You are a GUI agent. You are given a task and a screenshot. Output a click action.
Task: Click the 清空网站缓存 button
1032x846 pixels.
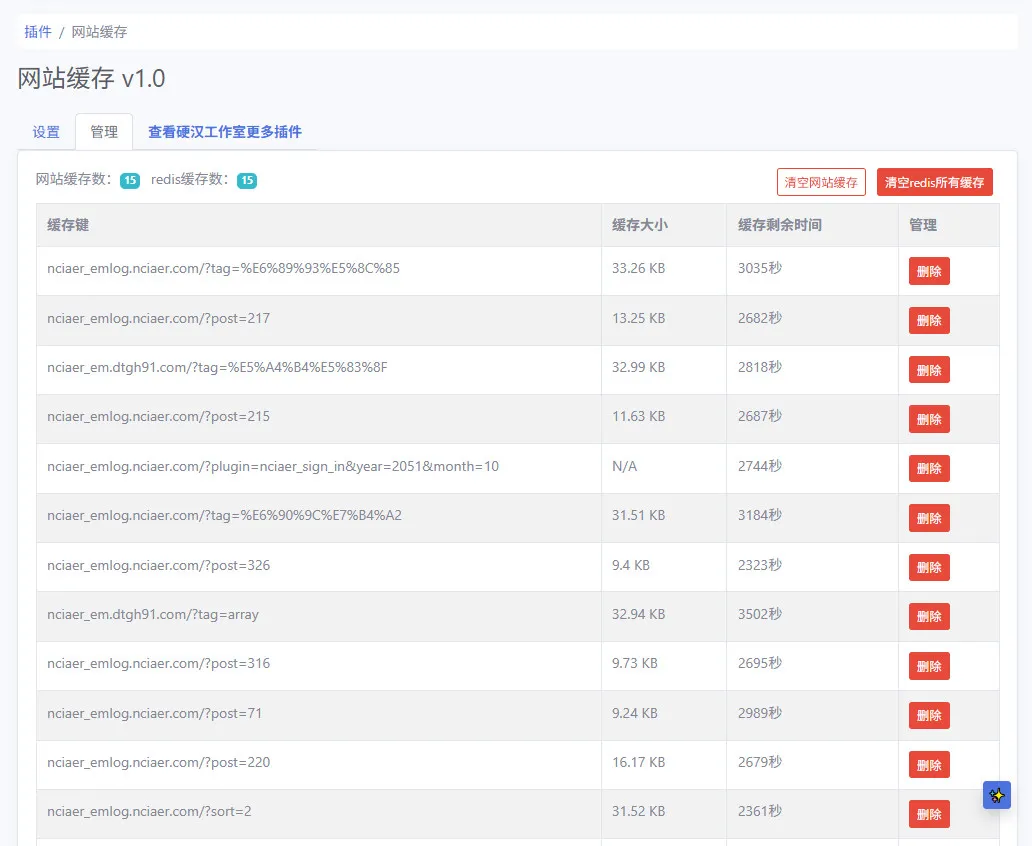[x=821, y=182]
